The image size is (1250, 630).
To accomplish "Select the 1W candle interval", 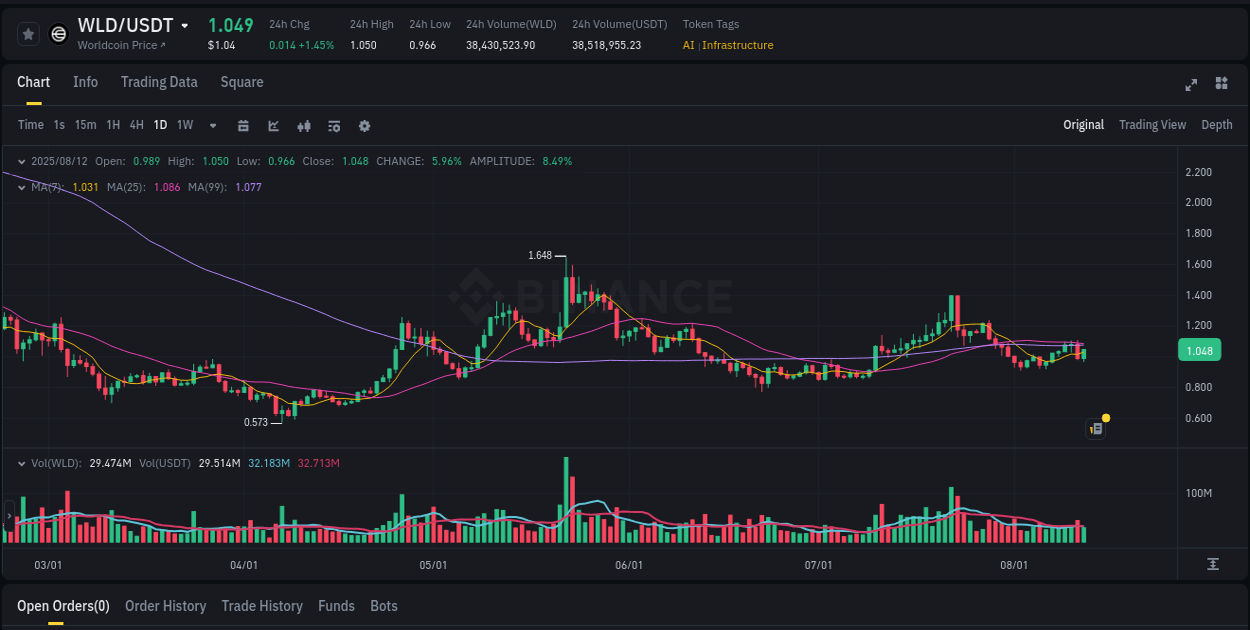I will pos(184,125).
